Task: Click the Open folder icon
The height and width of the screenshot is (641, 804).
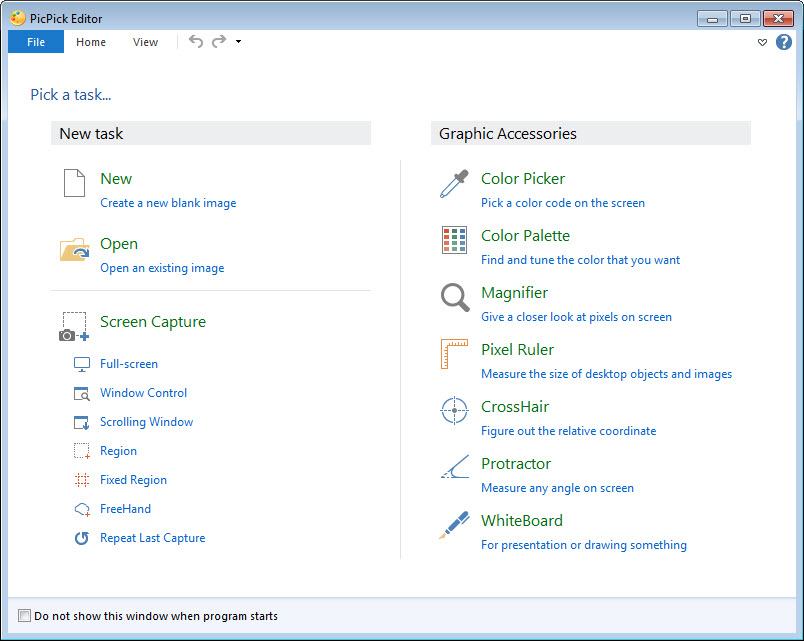Action: [x=75, y=249]
